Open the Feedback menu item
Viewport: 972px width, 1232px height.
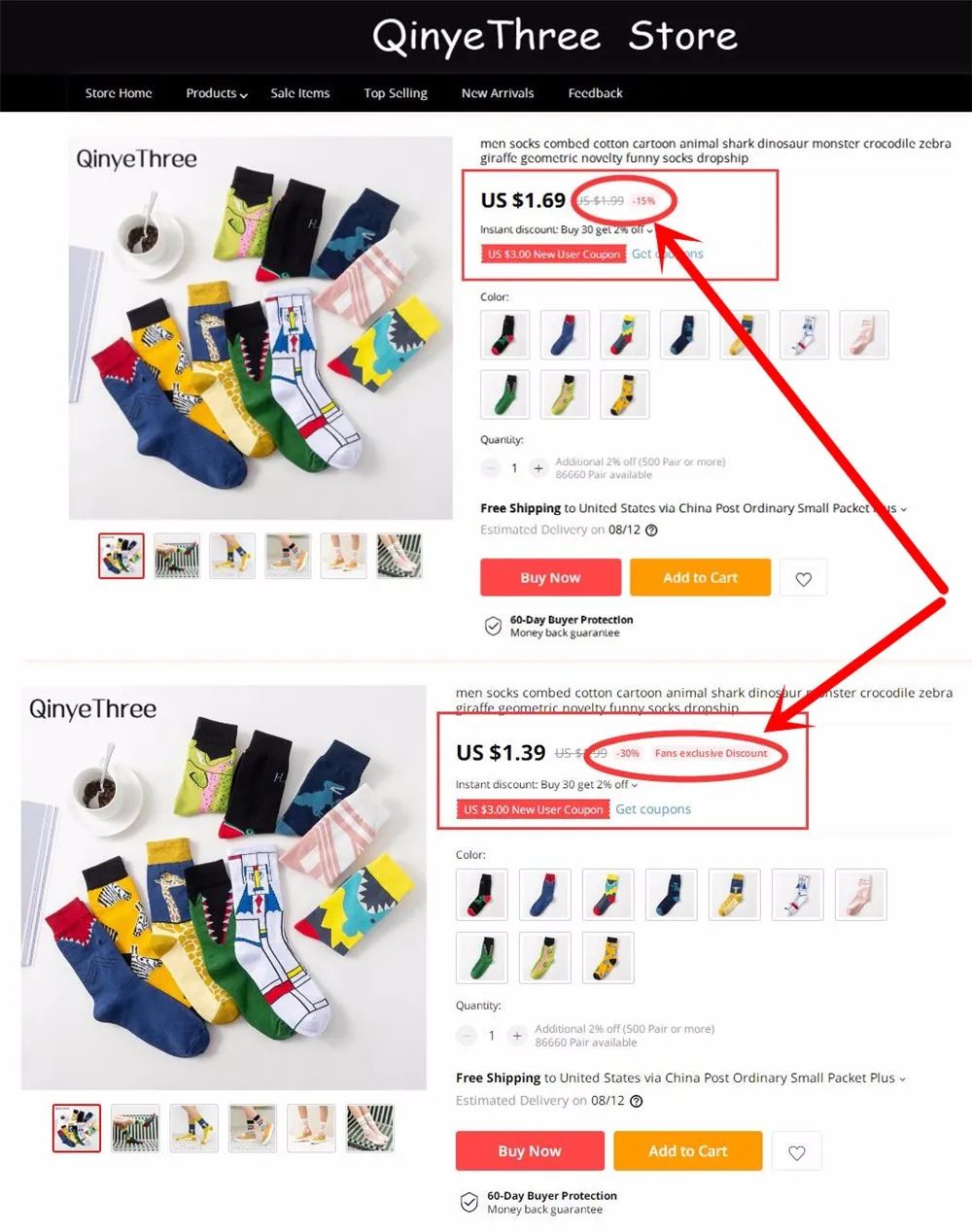(x=595, y=93)
